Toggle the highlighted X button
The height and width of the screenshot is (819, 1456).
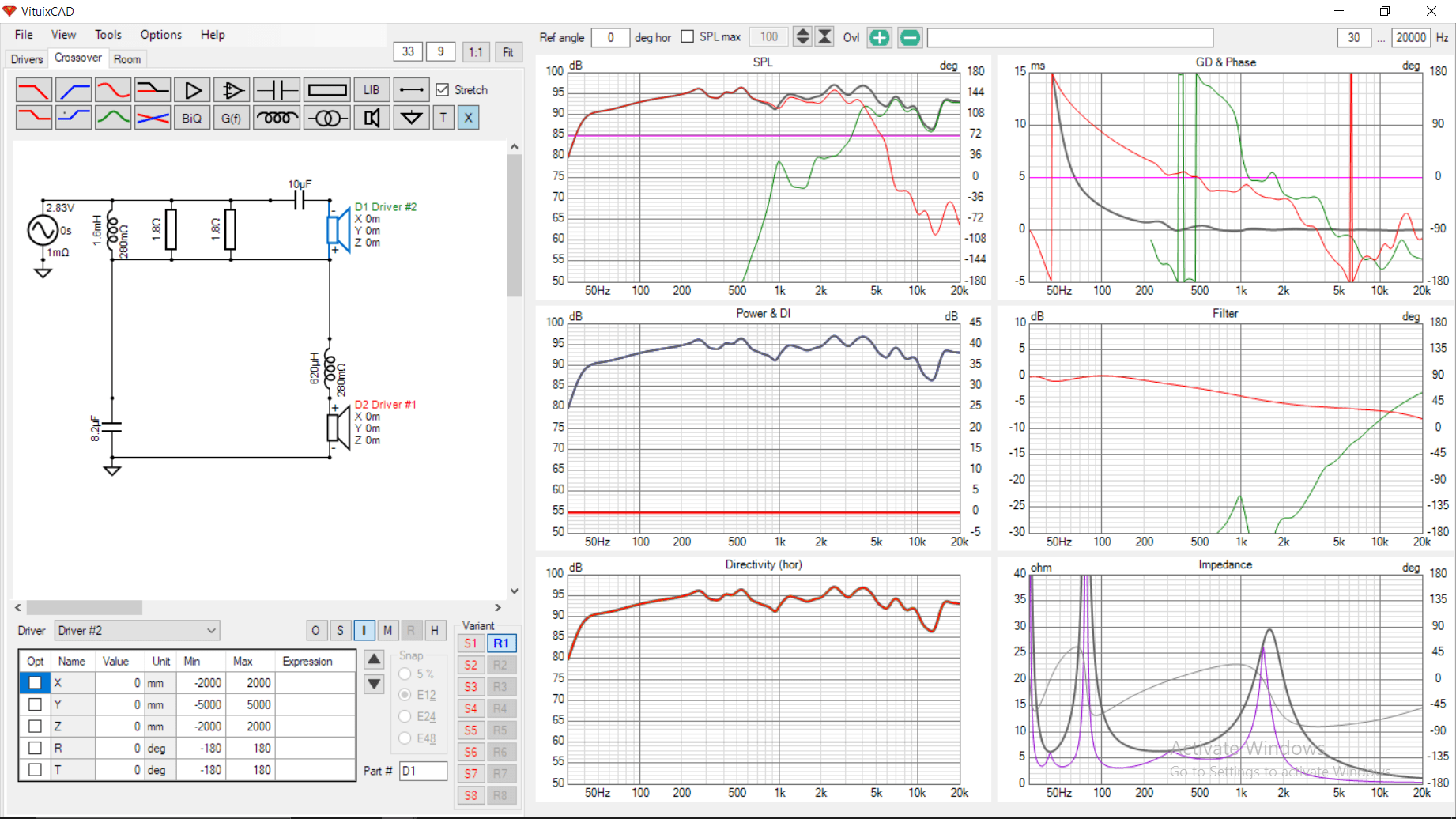[x=469, y=118]
